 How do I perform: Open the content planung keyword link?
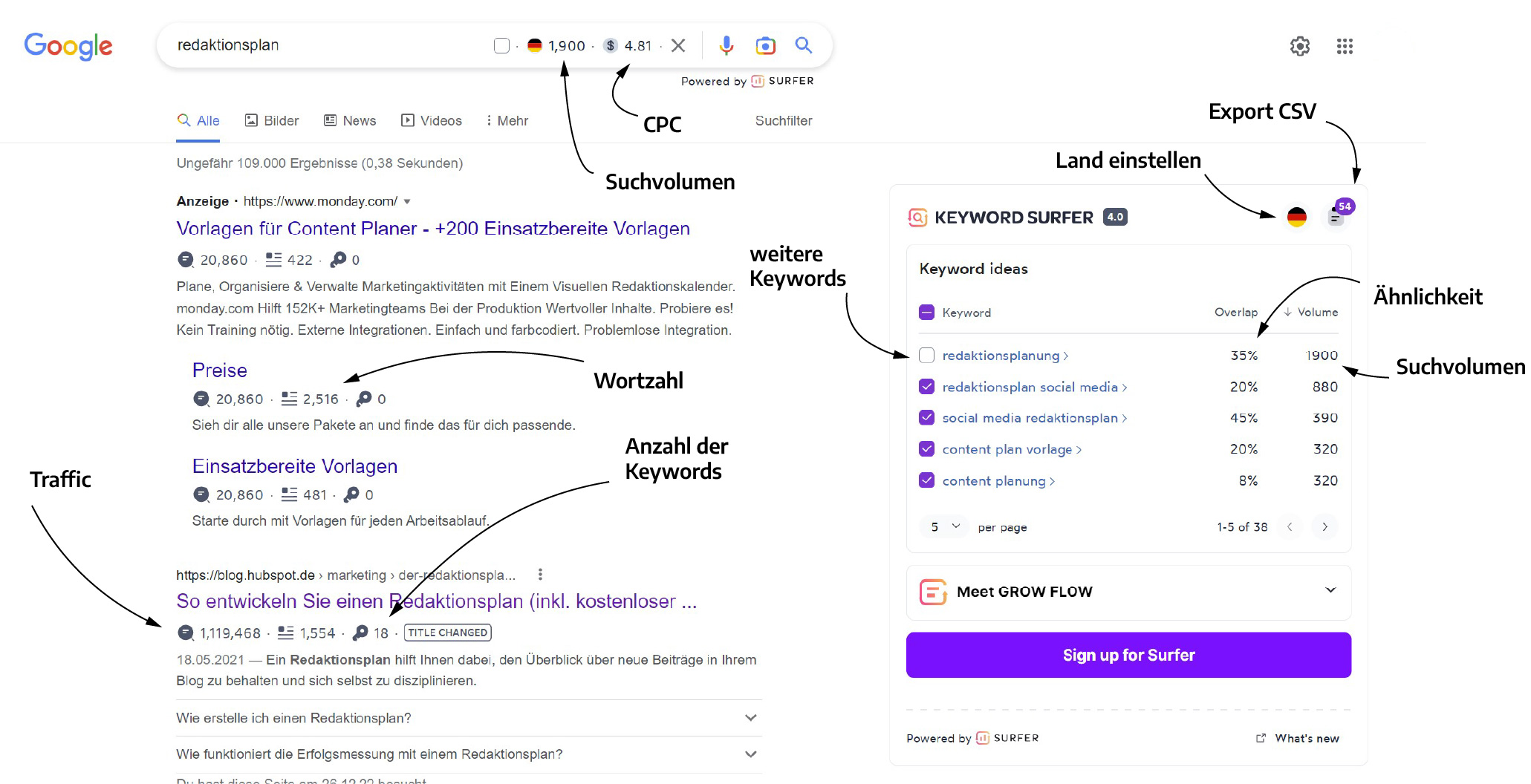[x=998, y=481]
